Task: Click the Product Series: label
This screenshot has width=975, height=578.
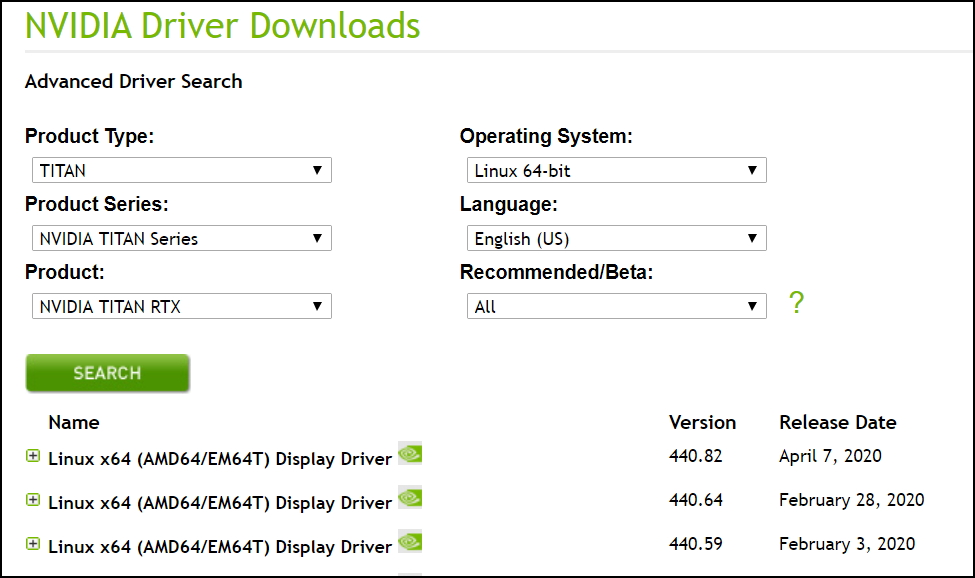Action: coord(96,204)
